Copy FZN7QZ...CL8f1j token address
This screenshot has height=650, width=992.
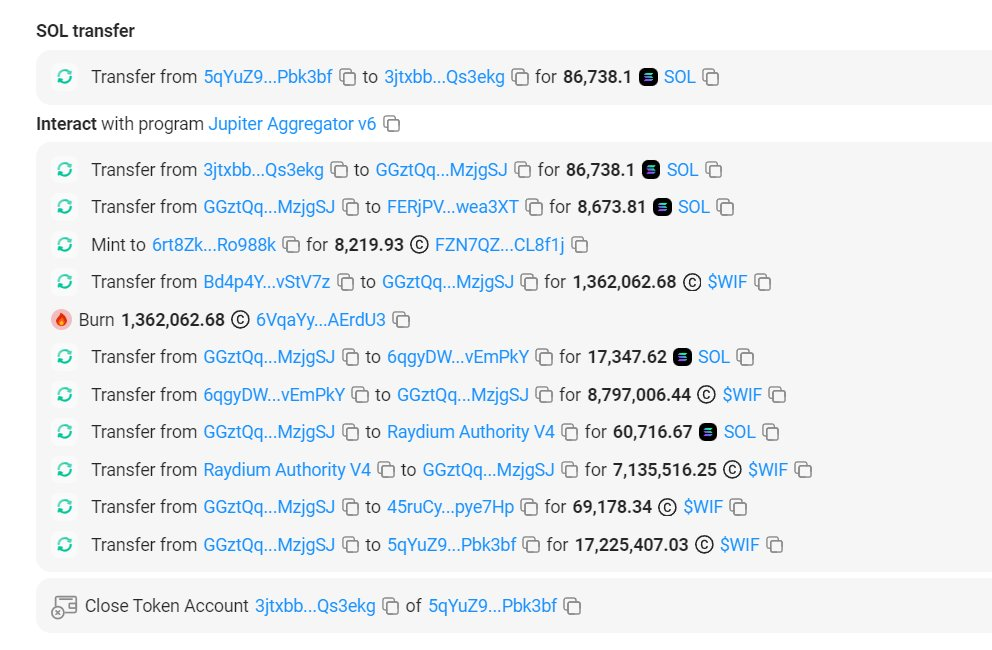[x=580, y=245]
